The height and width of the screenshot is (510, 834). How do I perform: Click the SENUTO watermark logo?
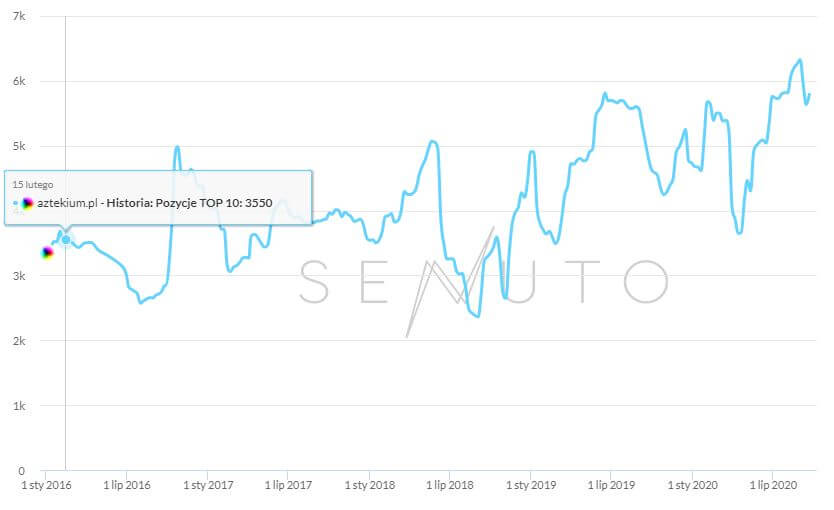(x=484, y=282)
